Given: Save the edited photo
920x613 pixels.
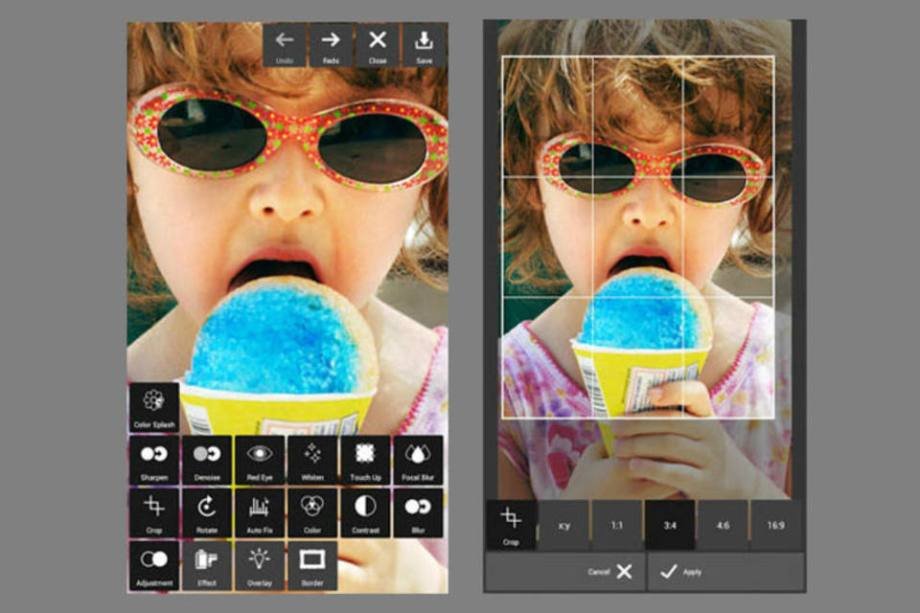Looking at the screenshot, I should click(x=424, y=45).
